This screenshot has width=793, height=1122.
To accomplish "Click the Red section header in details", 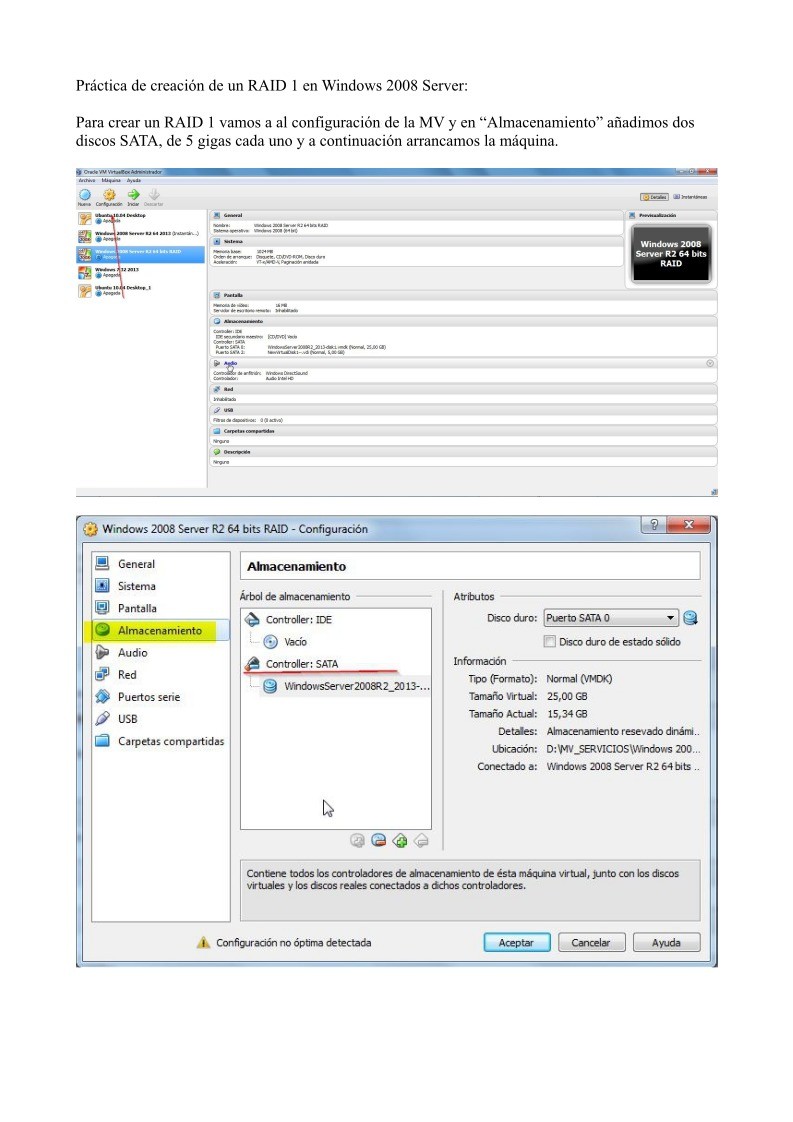I will (464, 389).
